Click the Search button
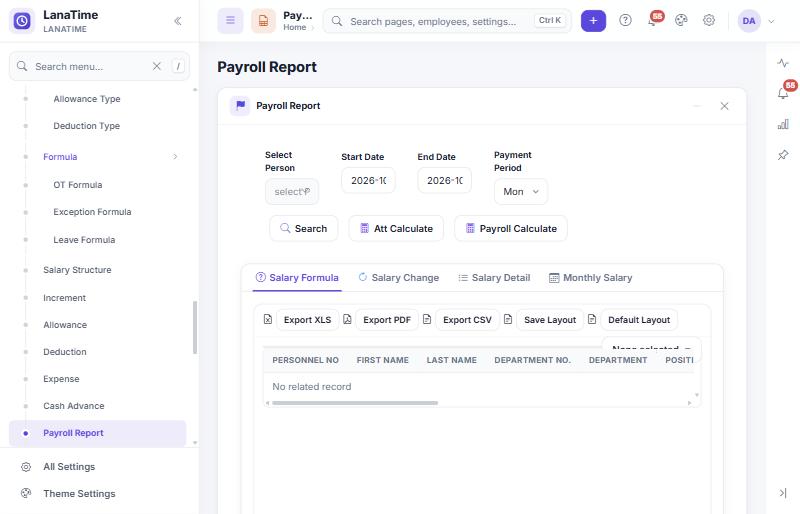 (x=304, y=228)
